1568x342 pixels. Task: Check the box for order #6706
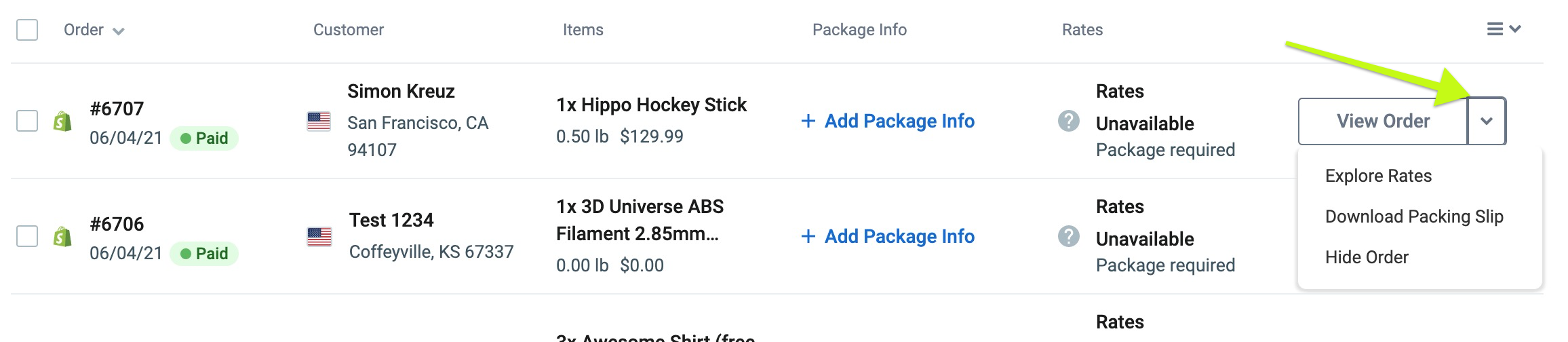coord(27,237)
